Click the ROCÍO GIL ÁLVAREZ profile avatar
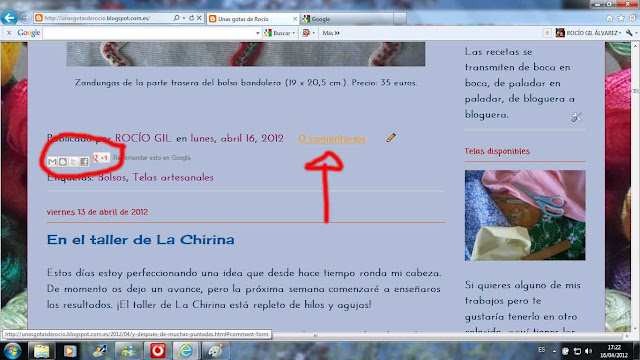This screenshot has height=360, width=640. pos(560,33)
